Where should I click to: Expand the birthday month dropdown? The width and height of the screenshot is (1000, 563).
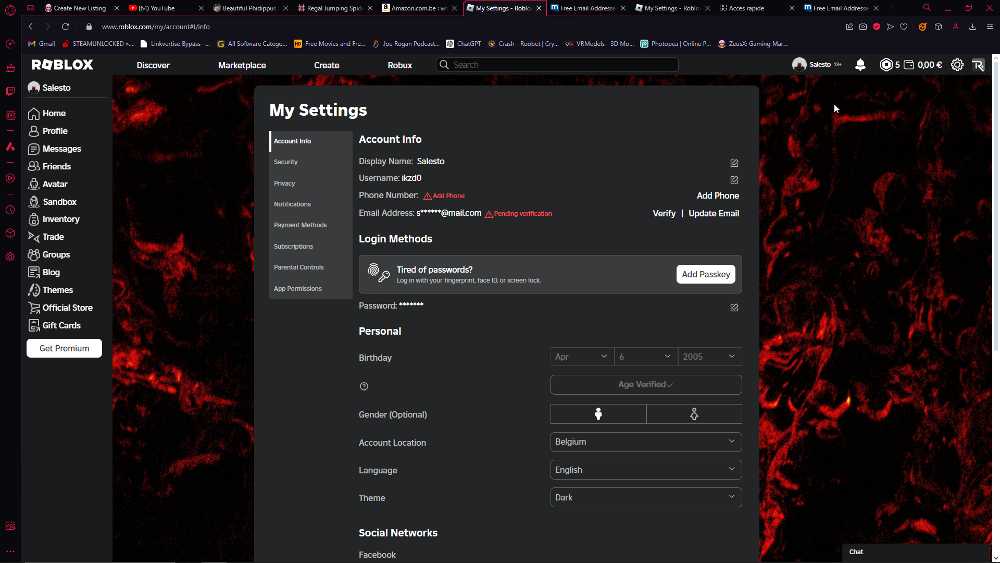581,357
